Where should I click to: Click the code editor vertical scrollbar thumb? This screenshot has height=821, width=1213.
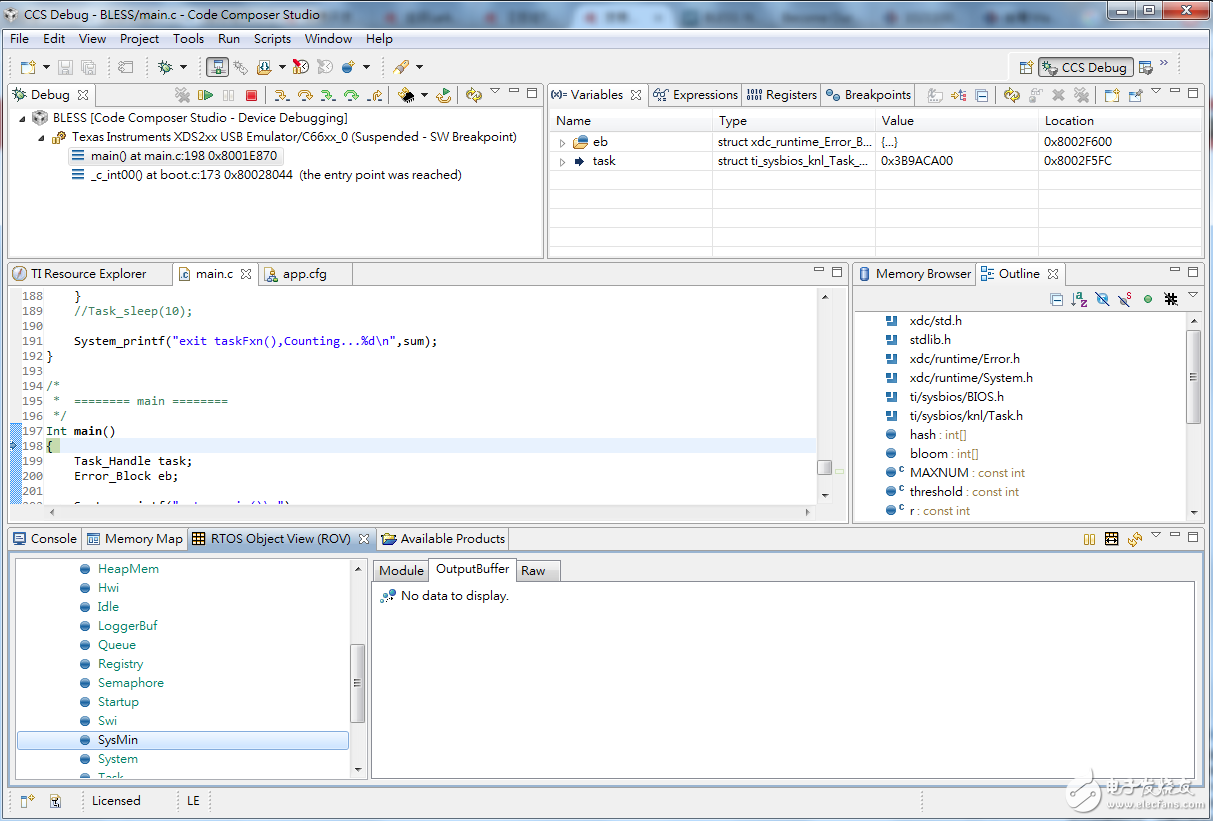(x=824, y=467)
